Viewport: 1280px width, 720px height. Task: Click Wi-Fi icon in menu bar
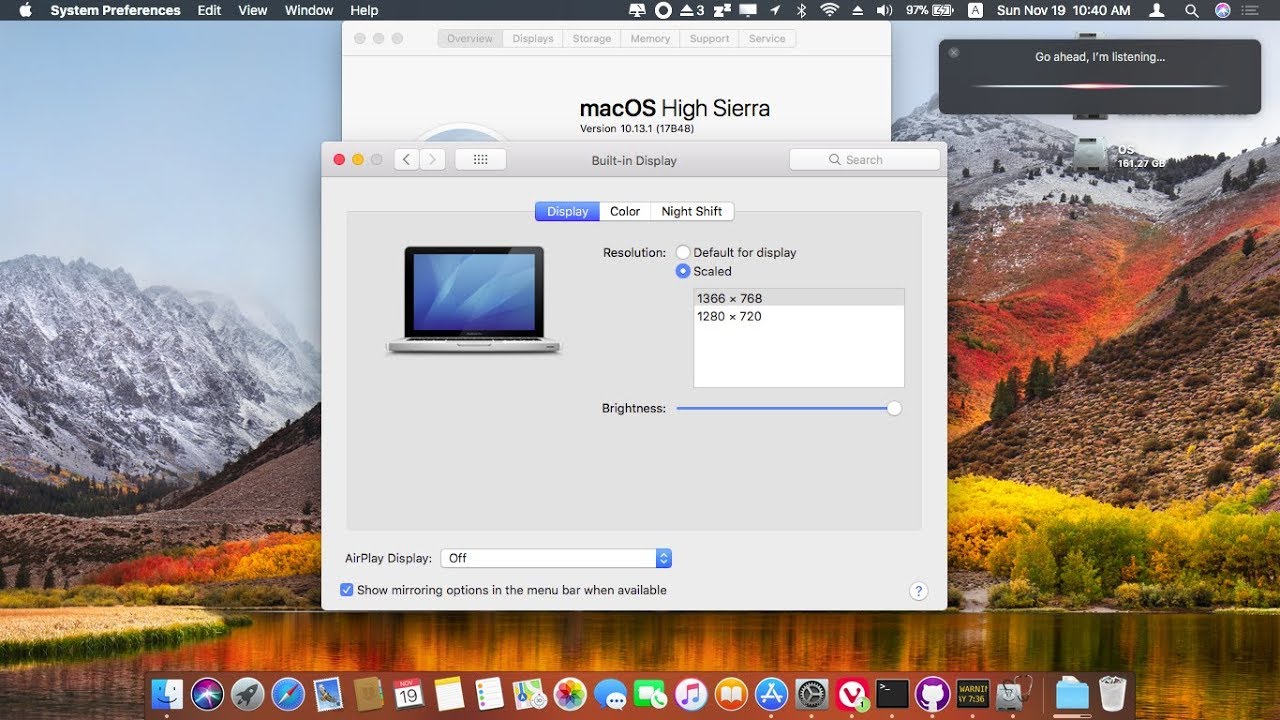click(829, 10)
